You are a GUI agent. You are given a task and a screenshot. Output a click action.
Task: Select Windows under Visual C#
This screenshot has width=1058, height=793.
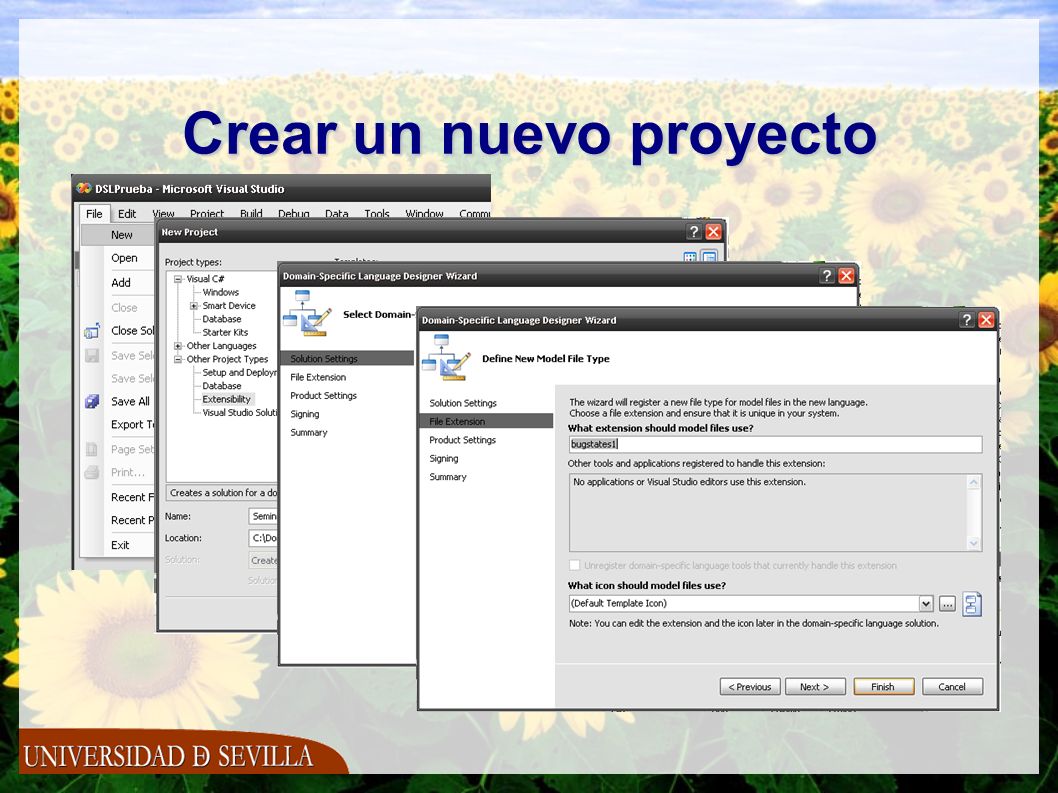pyautogui.click(x=221, y=292)
